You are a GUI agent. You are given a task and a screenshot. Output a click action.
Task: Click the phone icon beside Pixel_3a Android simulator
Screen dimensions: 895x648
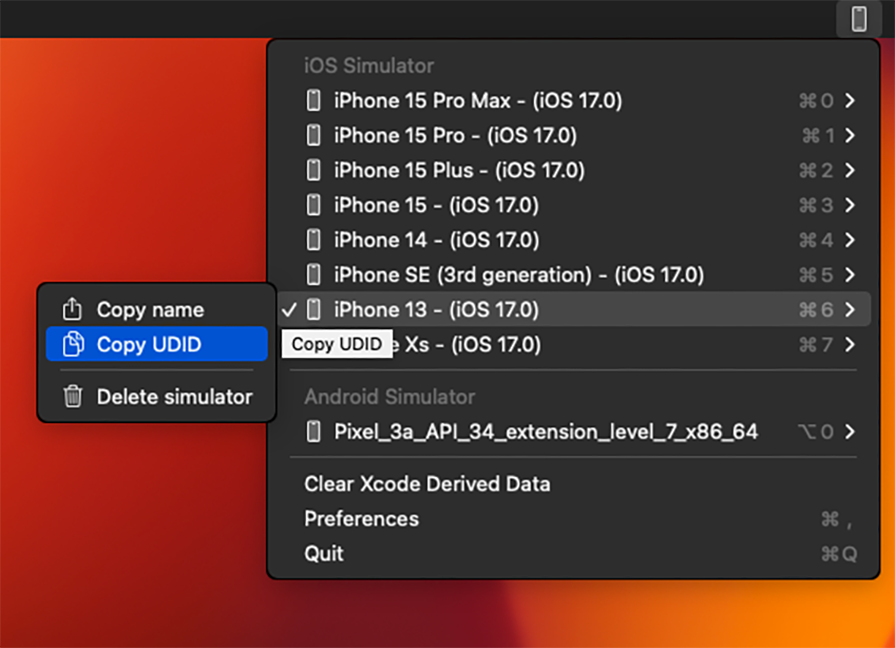[x=315, y=431]
